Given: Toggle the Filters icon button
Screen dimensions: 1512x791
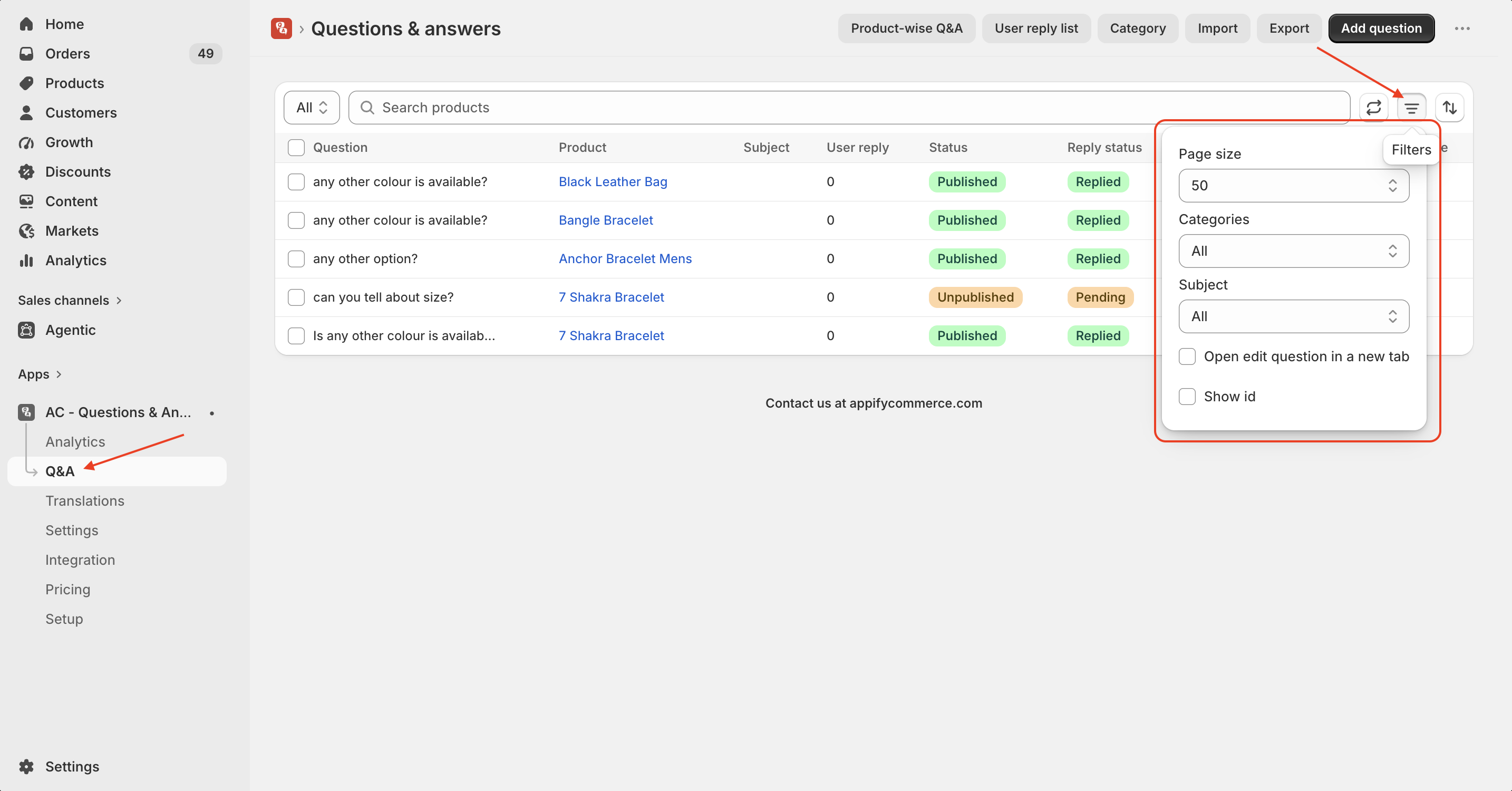Looking at the screenshot, I should (x=1411, y=108).
